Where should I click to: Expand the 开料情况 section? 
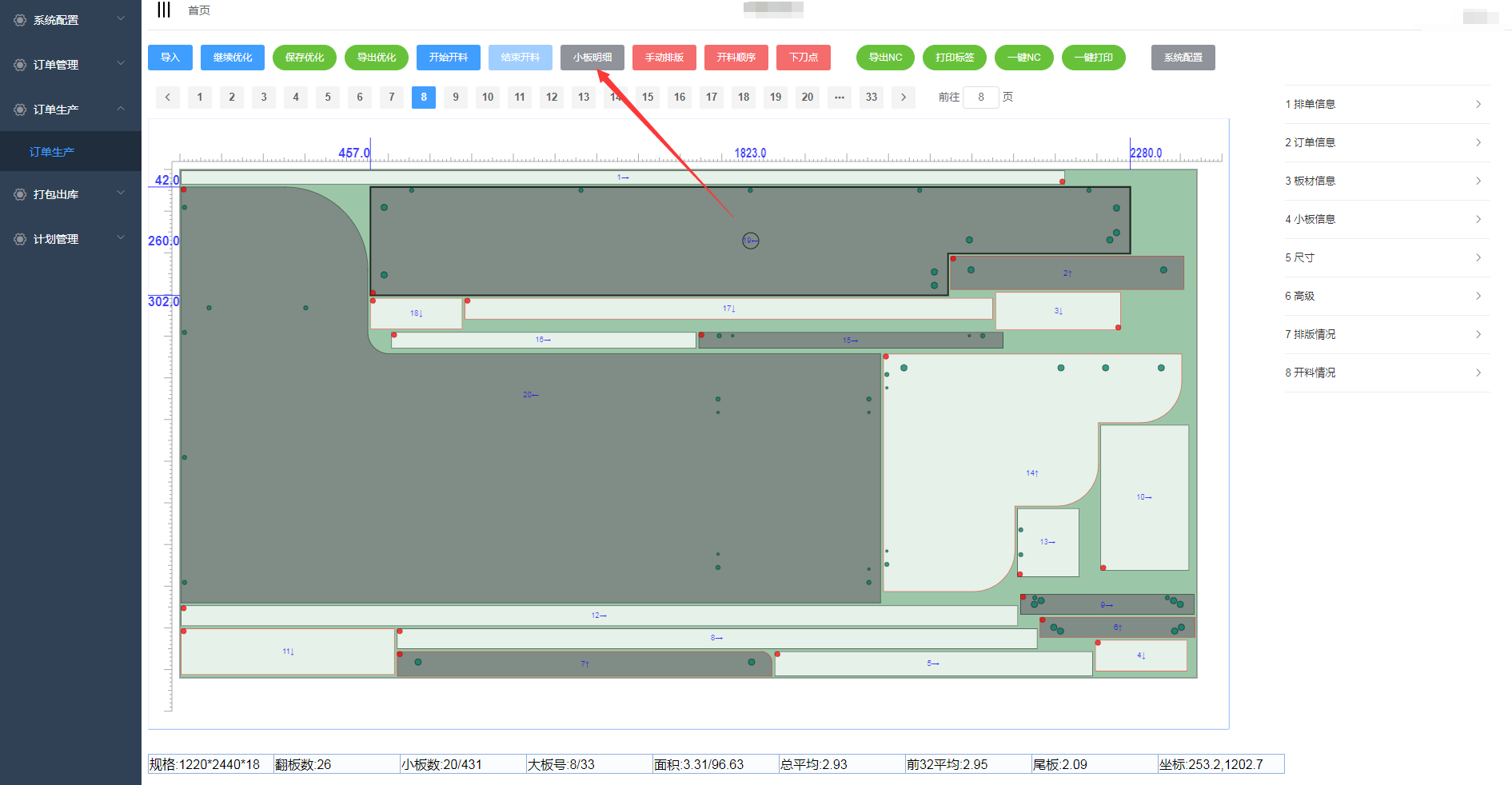point(1386,373)
